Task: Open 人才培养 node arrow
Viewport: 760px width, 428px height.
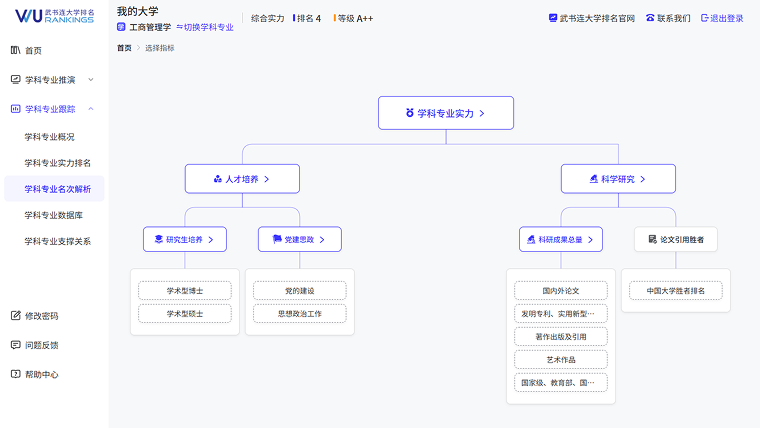Action: pos(267,179)
